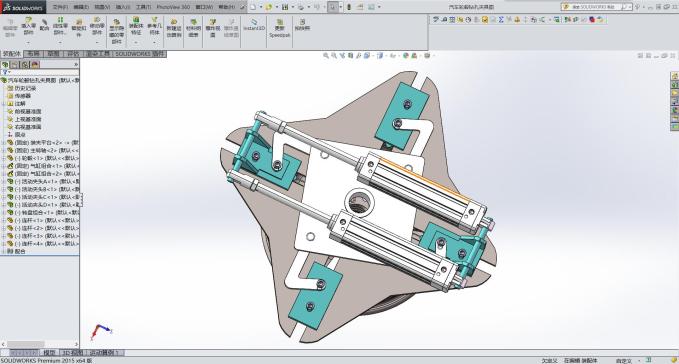Open the 编辑(E) menu

point(81,7)
